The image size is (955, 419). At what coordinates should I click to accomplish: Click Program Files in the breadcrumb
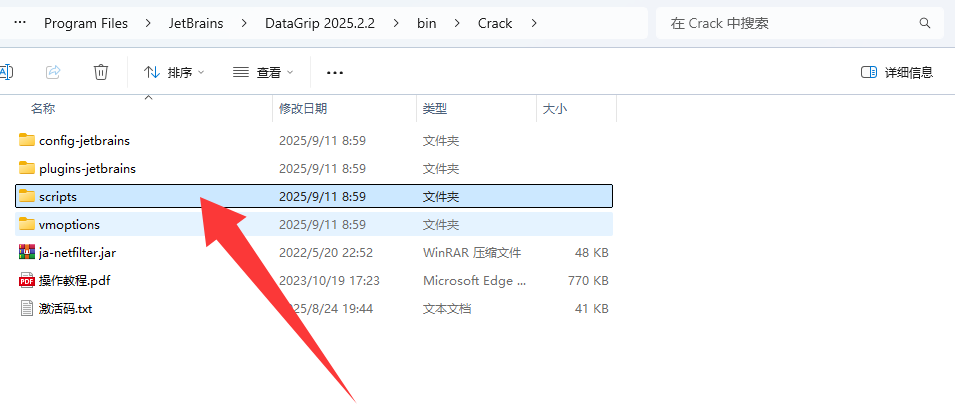[86, 23]
